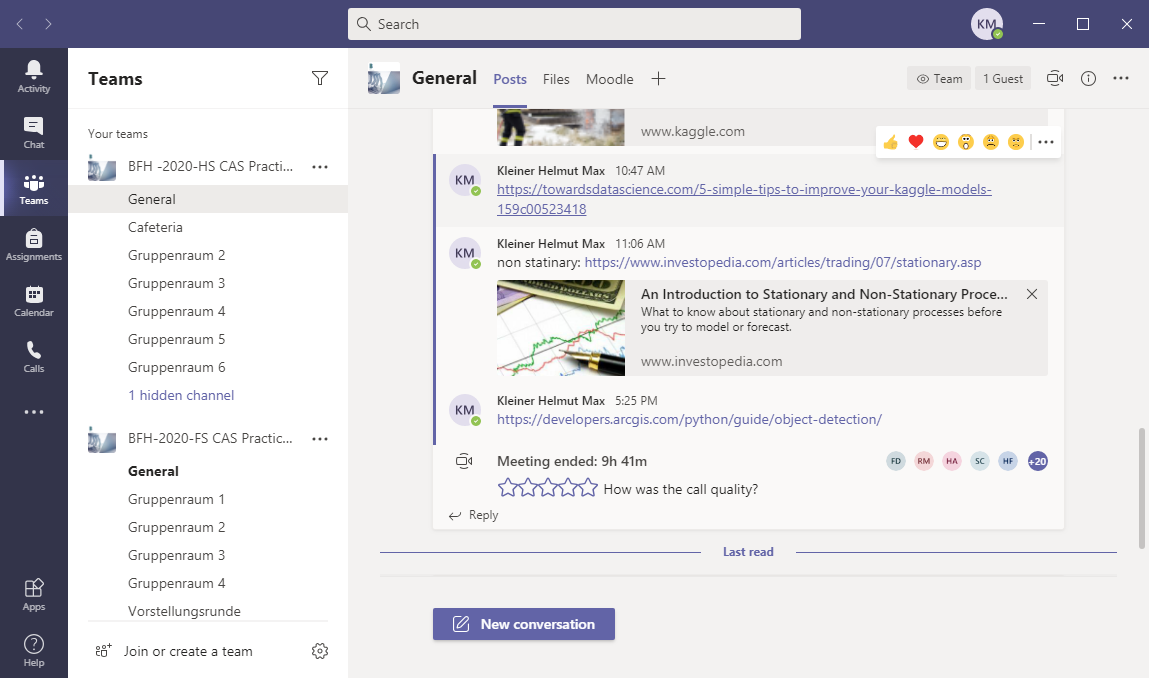This screenshot has height=678, width=1149.
Task: Open the Assignments app icon
Action: tap(34, 244)
